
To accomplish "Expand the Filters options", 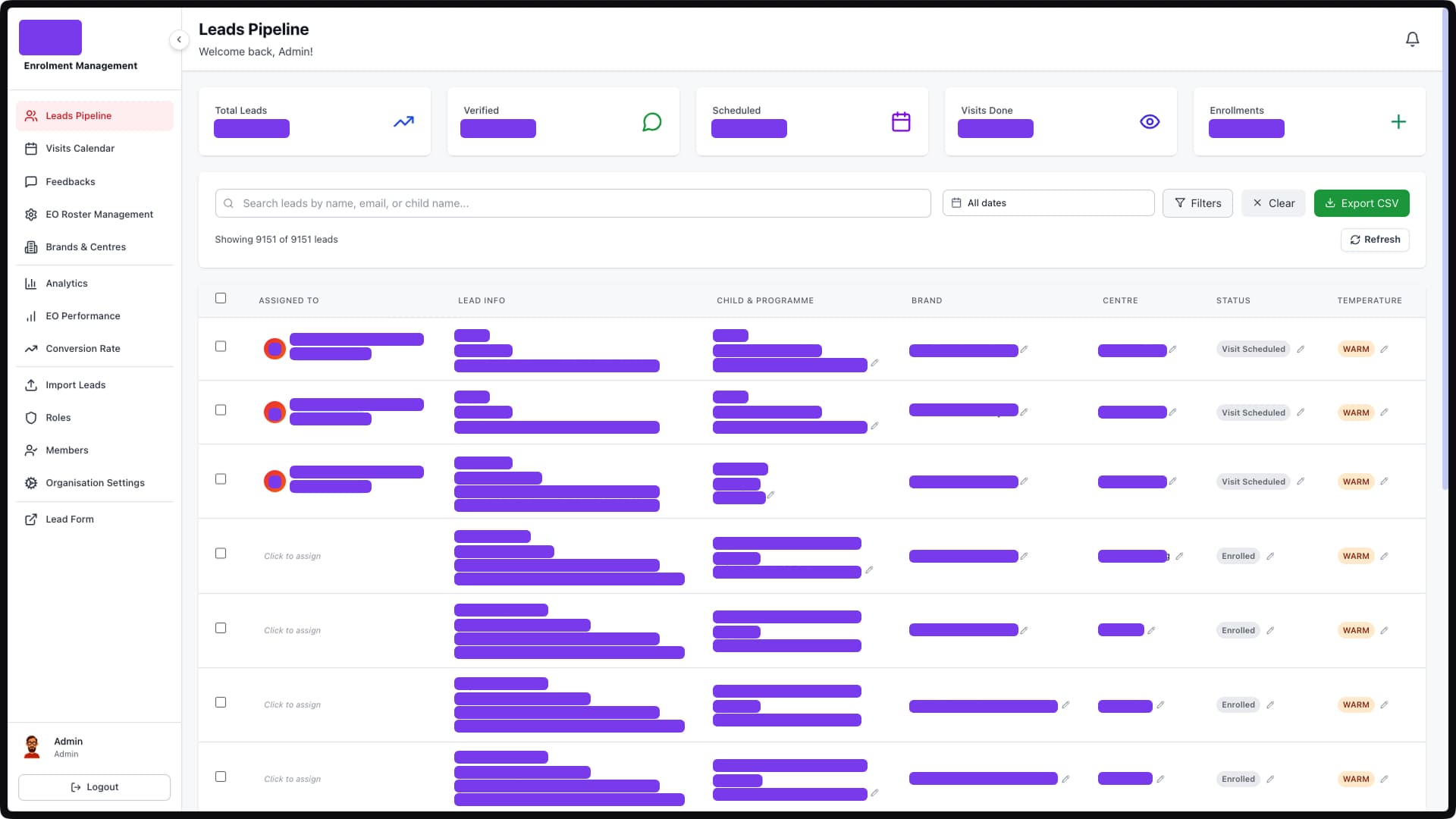I will (1197, 203).
